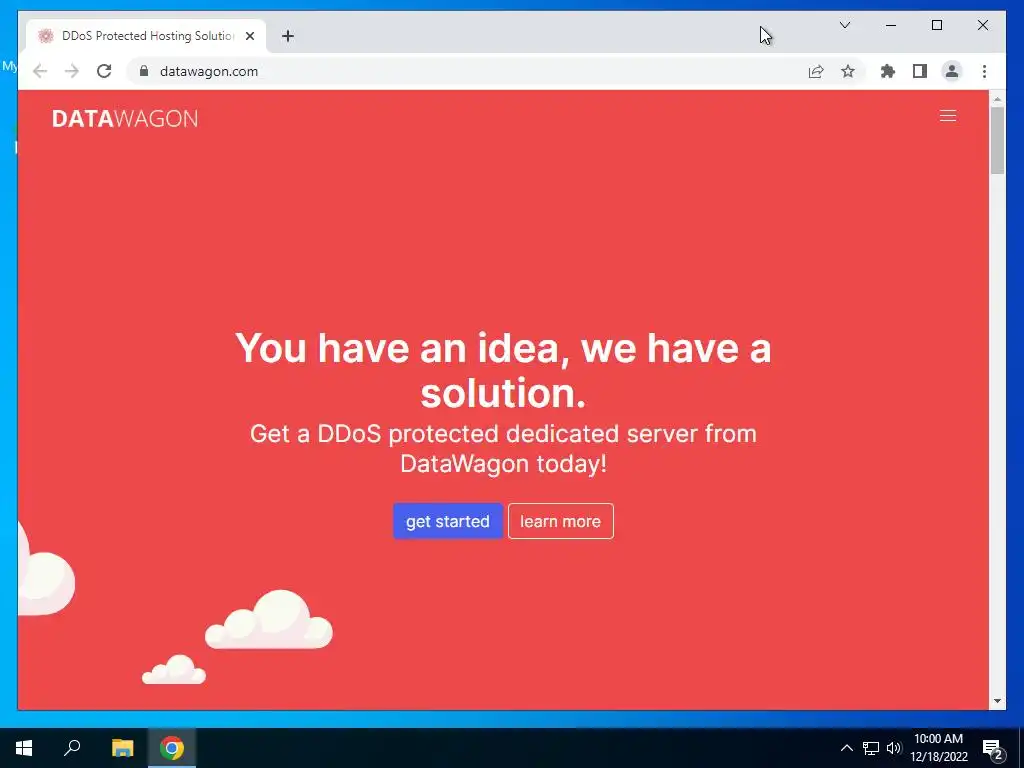View site info via lock icon

click(144, 71)
